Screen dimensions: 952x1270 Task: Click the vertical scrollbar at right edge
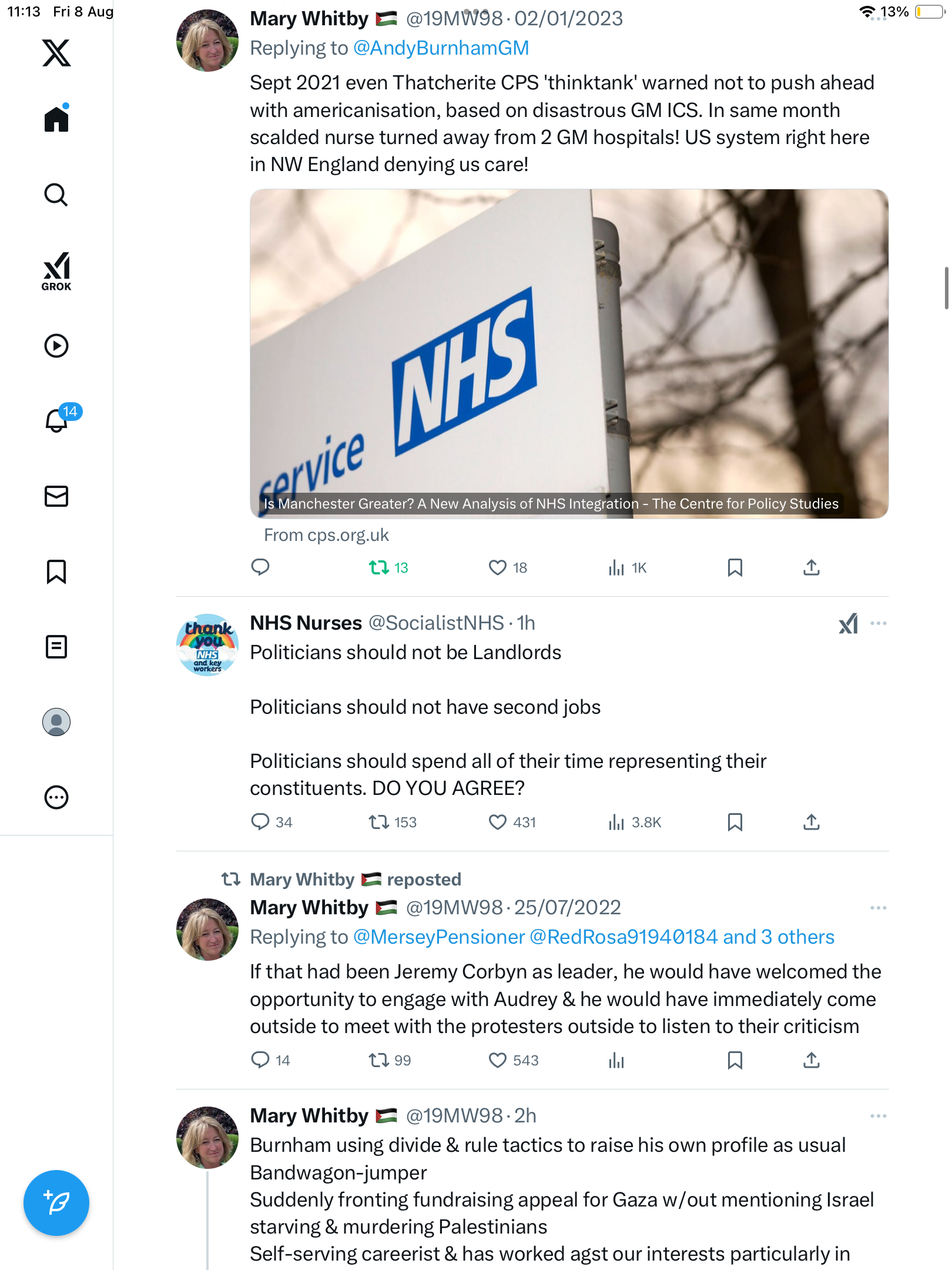click(946, 288)
